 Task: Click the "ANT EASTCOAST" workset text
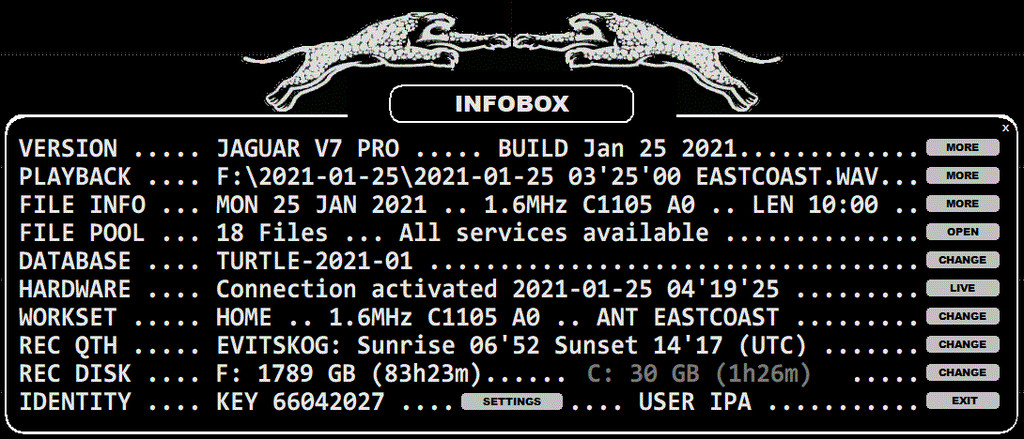coord(688,318)
